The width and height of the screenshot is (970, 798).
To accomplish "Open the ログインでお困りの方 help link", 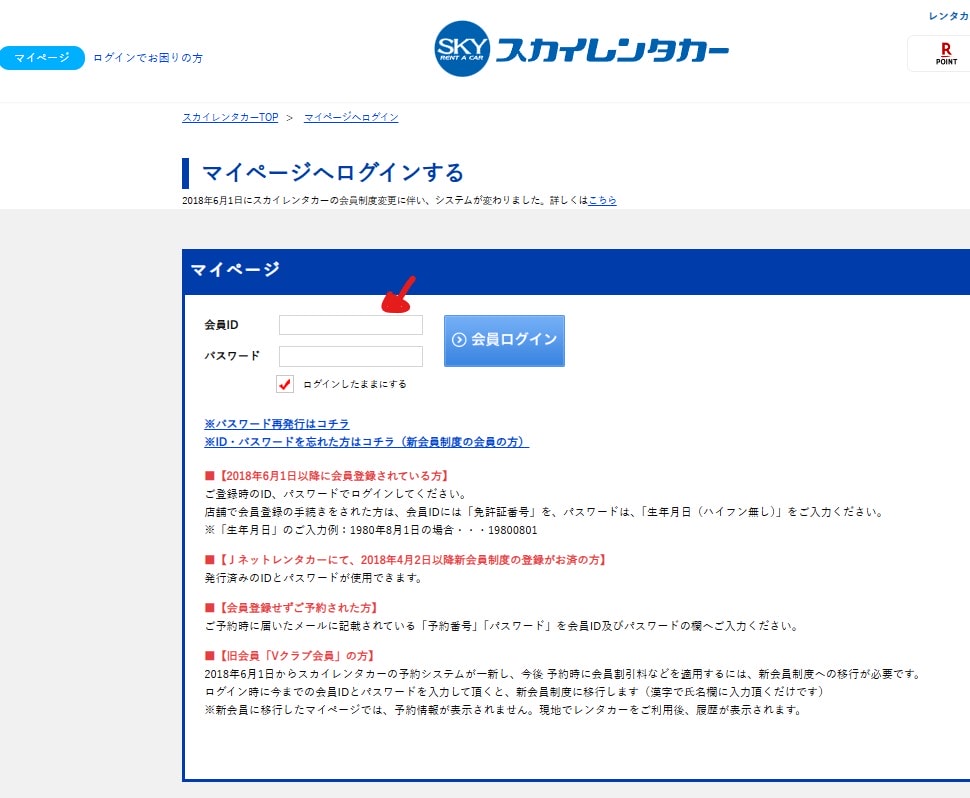I will [148, 58].
